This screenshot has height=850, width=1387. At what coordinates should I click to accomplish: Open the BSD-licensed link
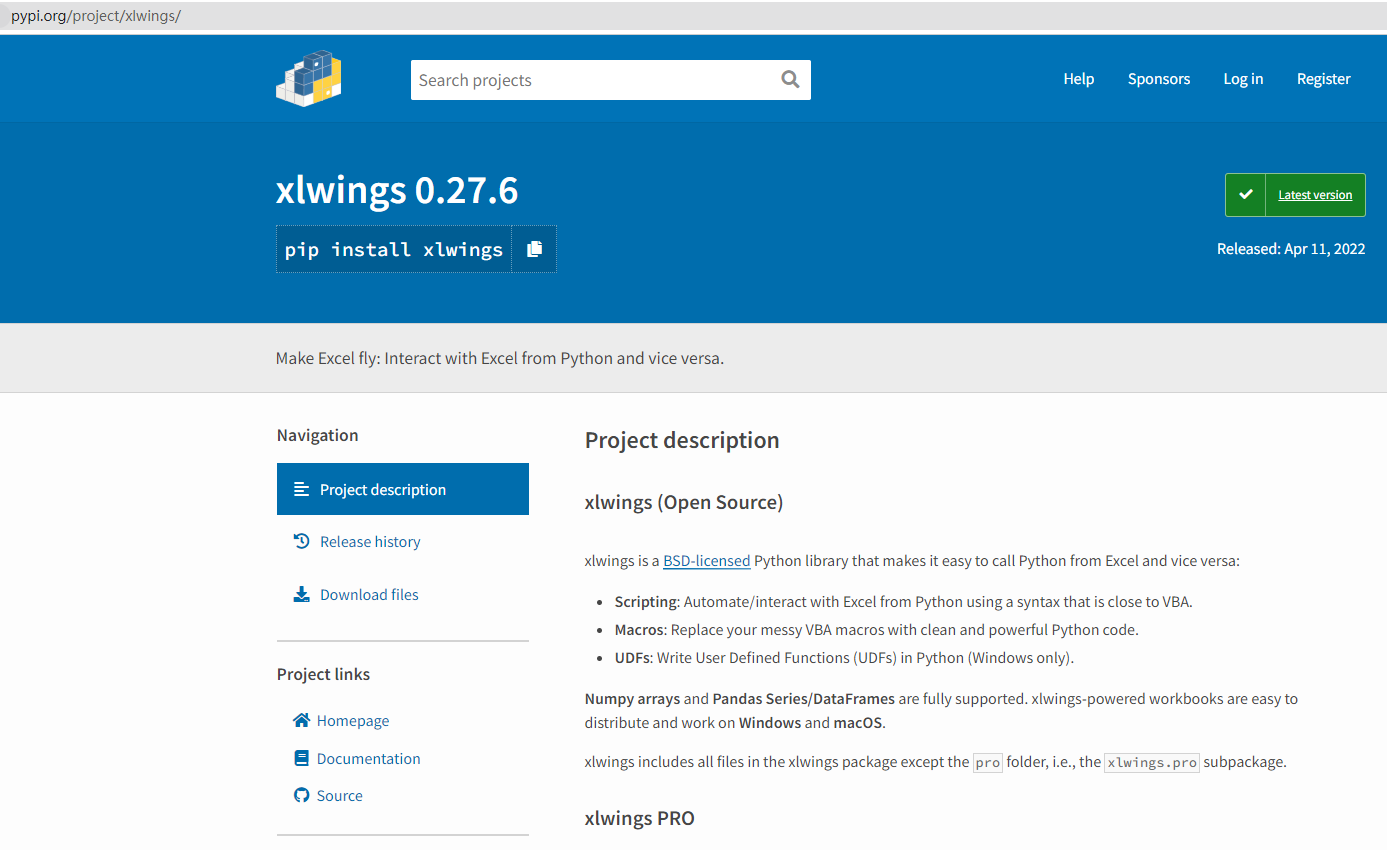706,560
